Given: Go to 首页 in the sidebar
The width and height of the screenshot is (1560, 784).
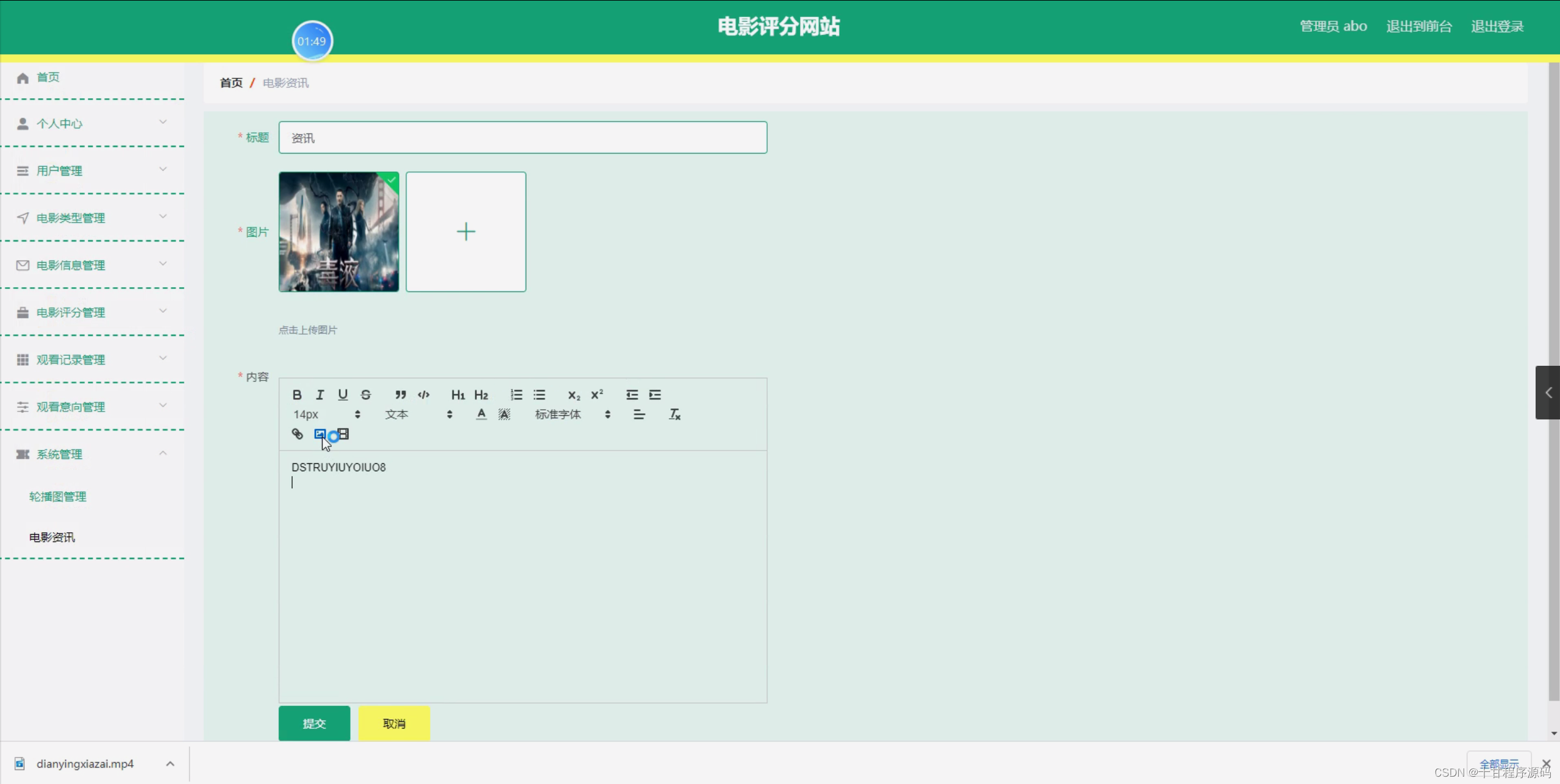Looking at the screenshot, I should [x=48, y=77].
